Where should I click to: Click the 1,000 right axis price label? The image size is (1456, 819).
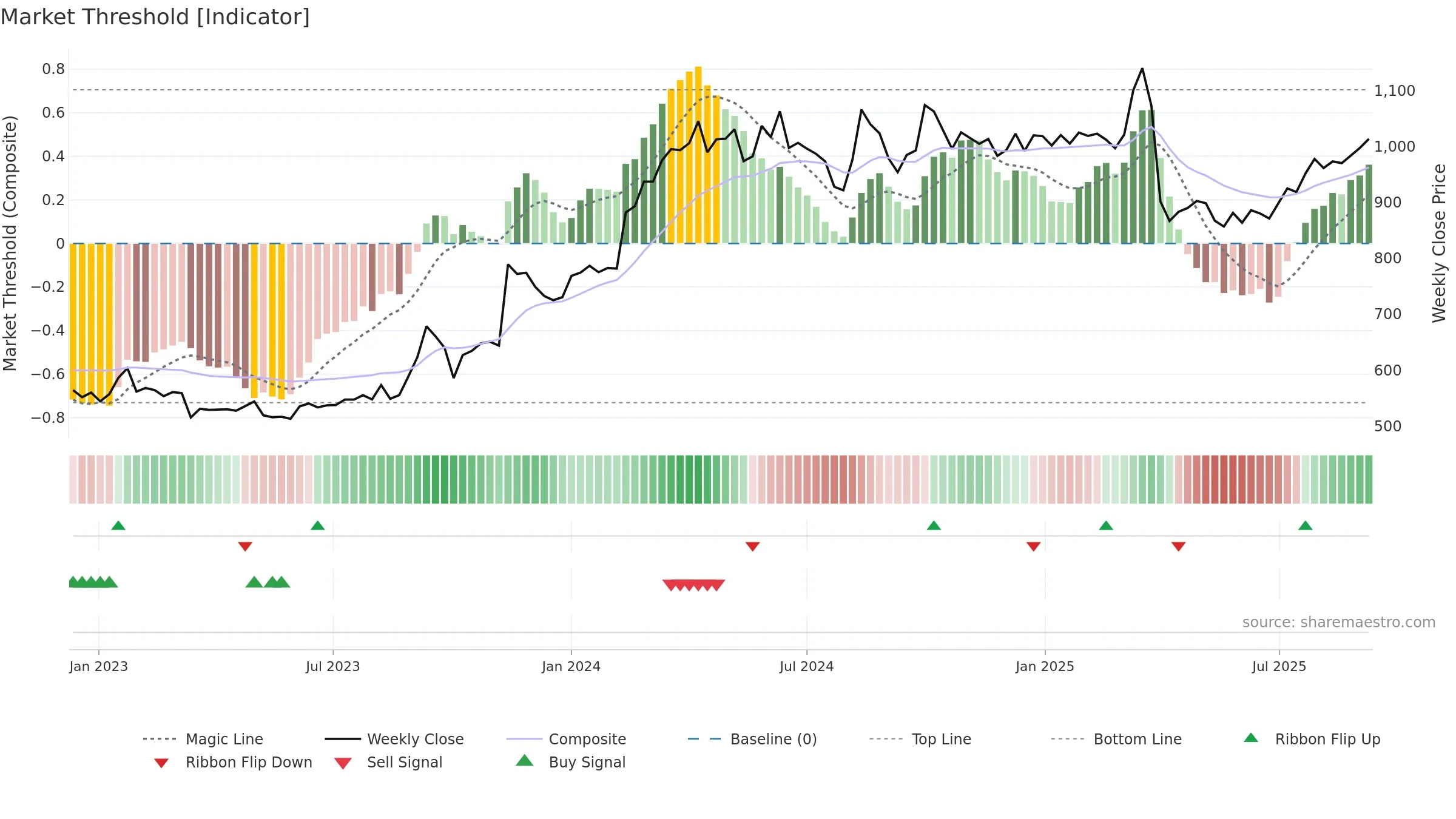1395,147
